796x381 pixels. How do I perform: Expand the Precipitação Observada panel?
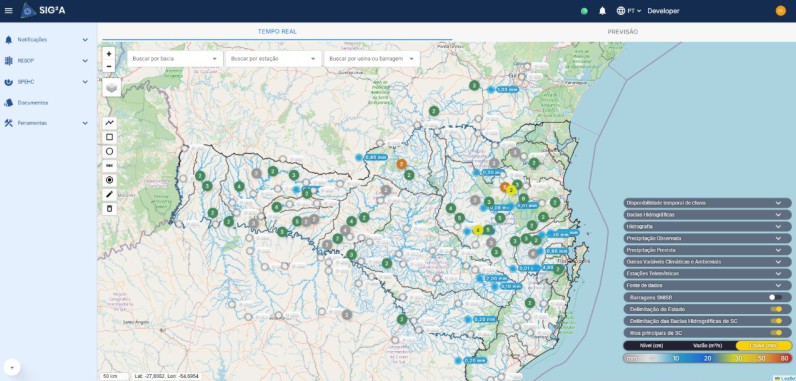707,238
